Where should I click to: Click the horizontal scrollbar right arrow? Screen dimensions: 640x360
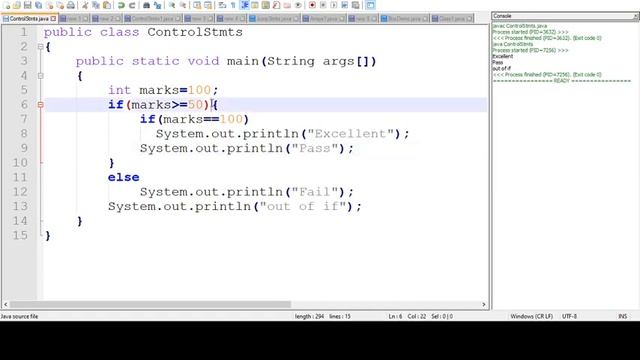484,304
